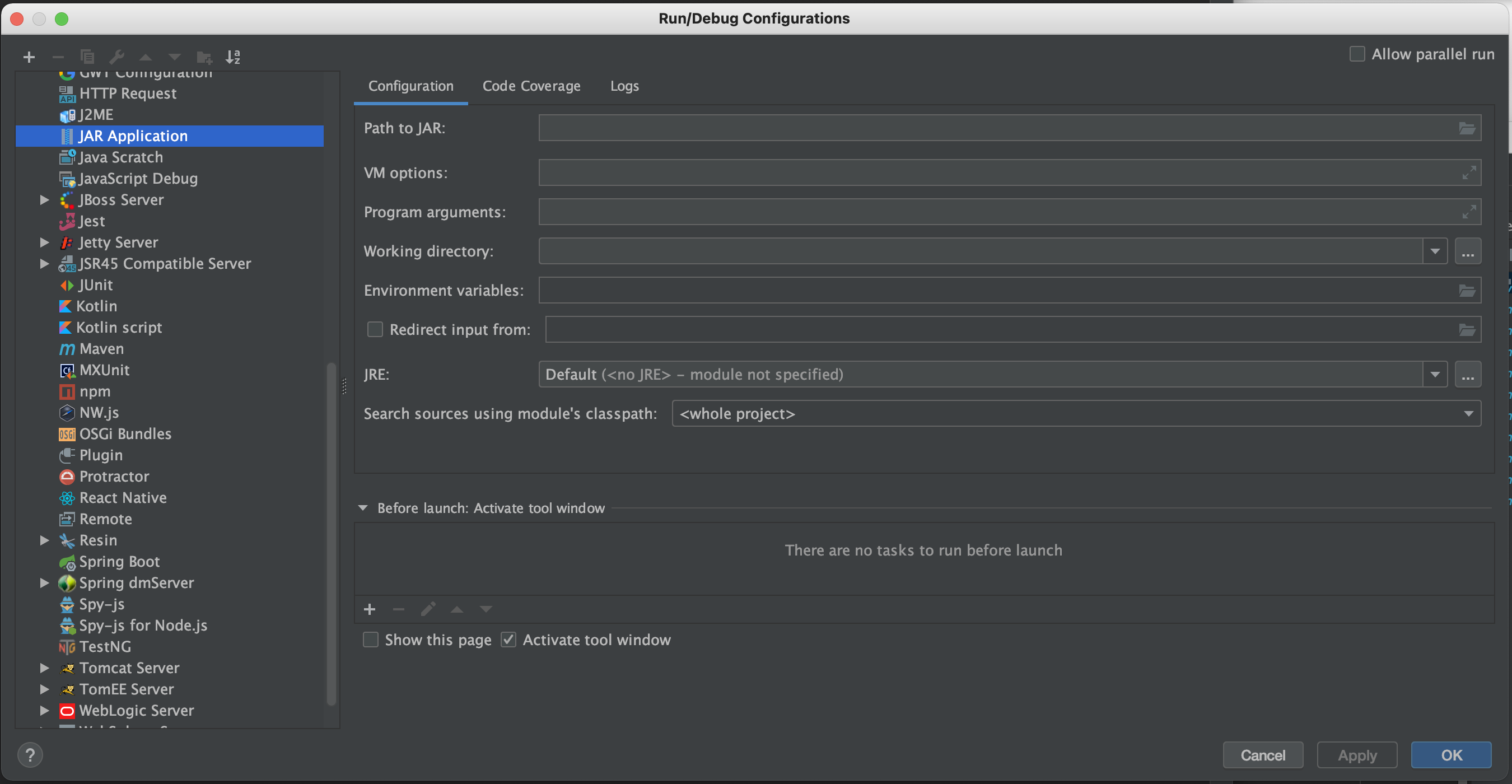Expand Jetty Server tree node

pos(44,242)
